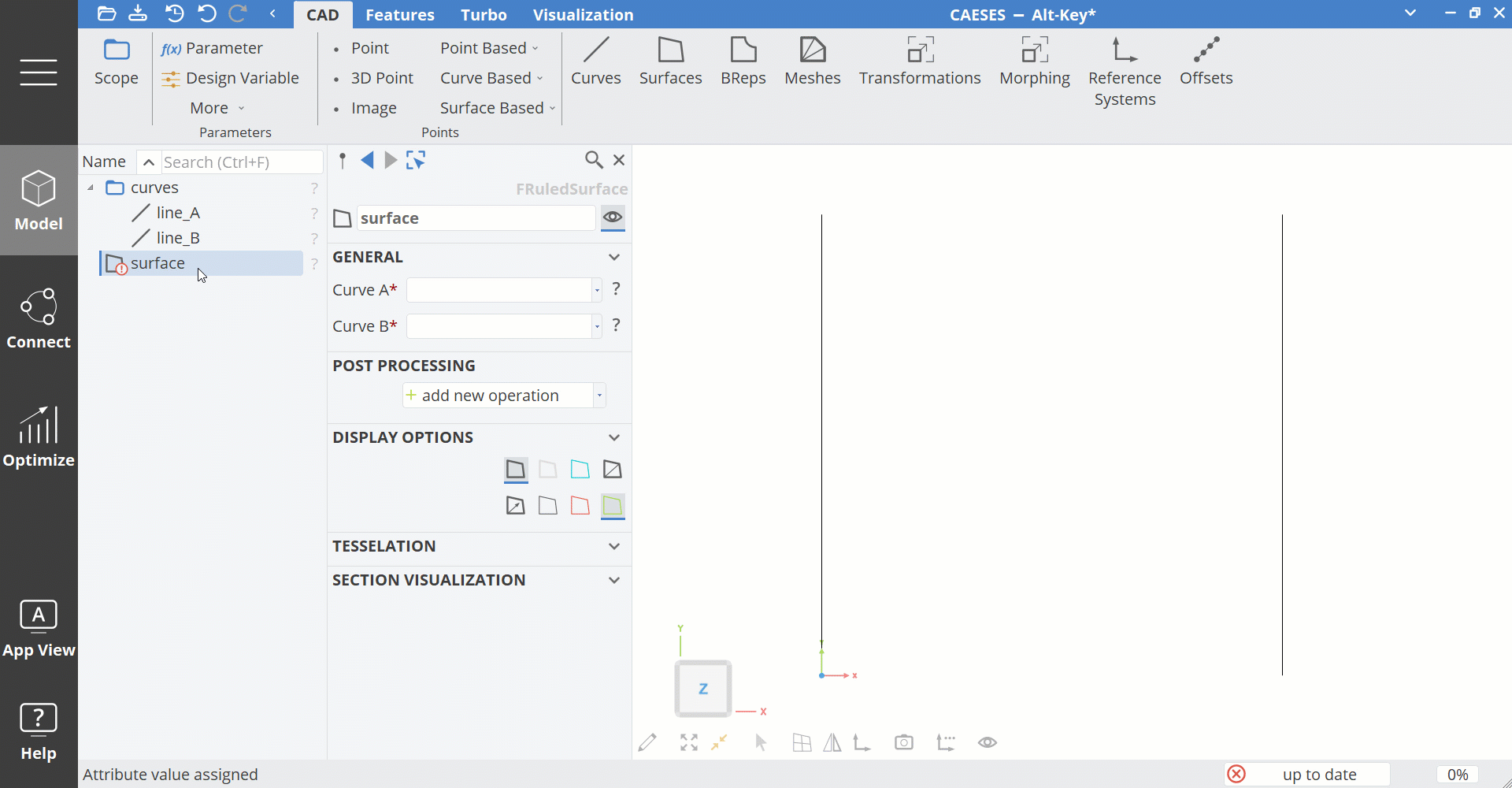Open Help in sidebar

tap(39, 731)
